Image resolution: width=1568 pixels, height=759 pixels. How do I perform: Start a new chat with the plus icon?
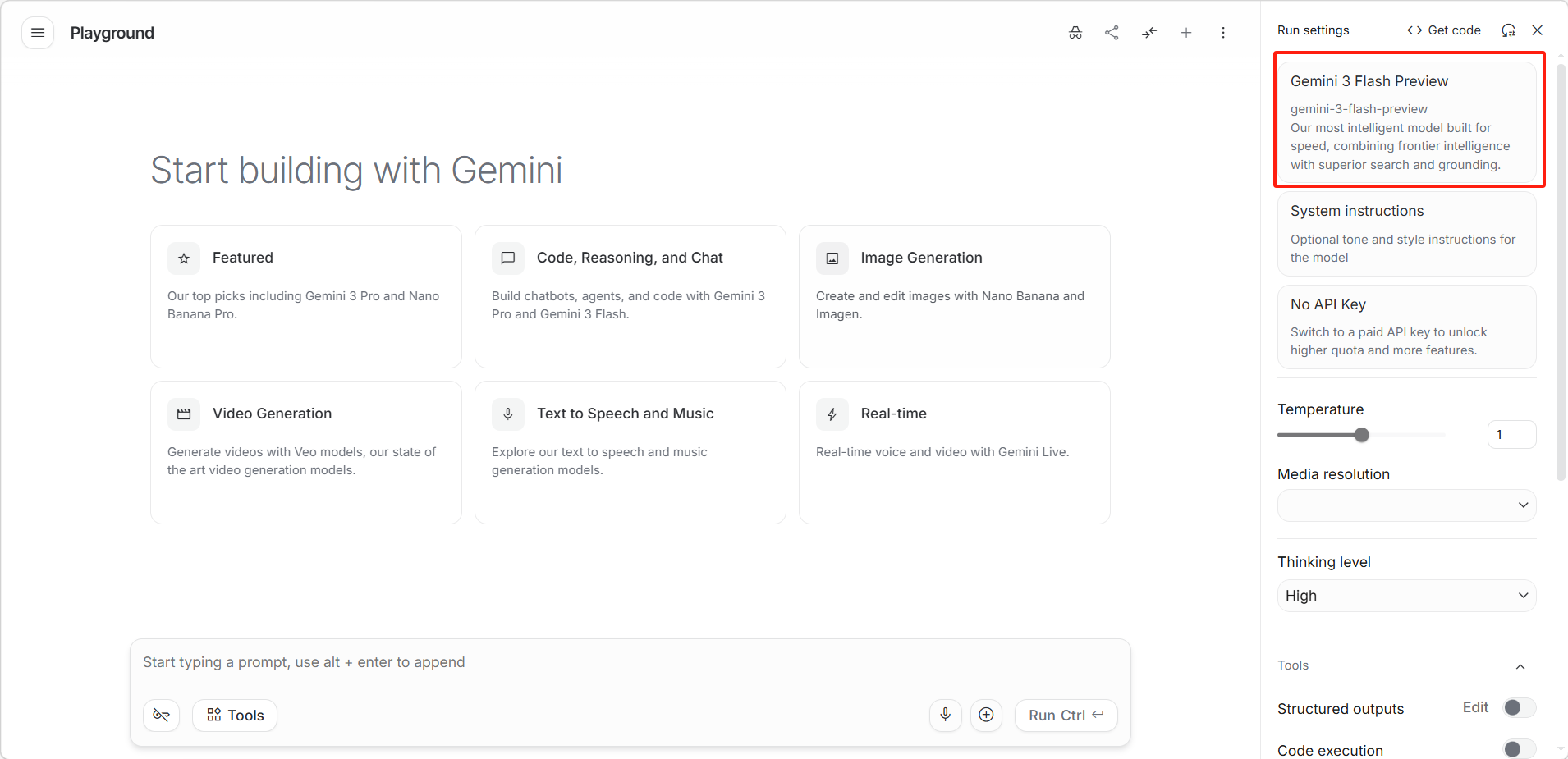coord(1186,33)
